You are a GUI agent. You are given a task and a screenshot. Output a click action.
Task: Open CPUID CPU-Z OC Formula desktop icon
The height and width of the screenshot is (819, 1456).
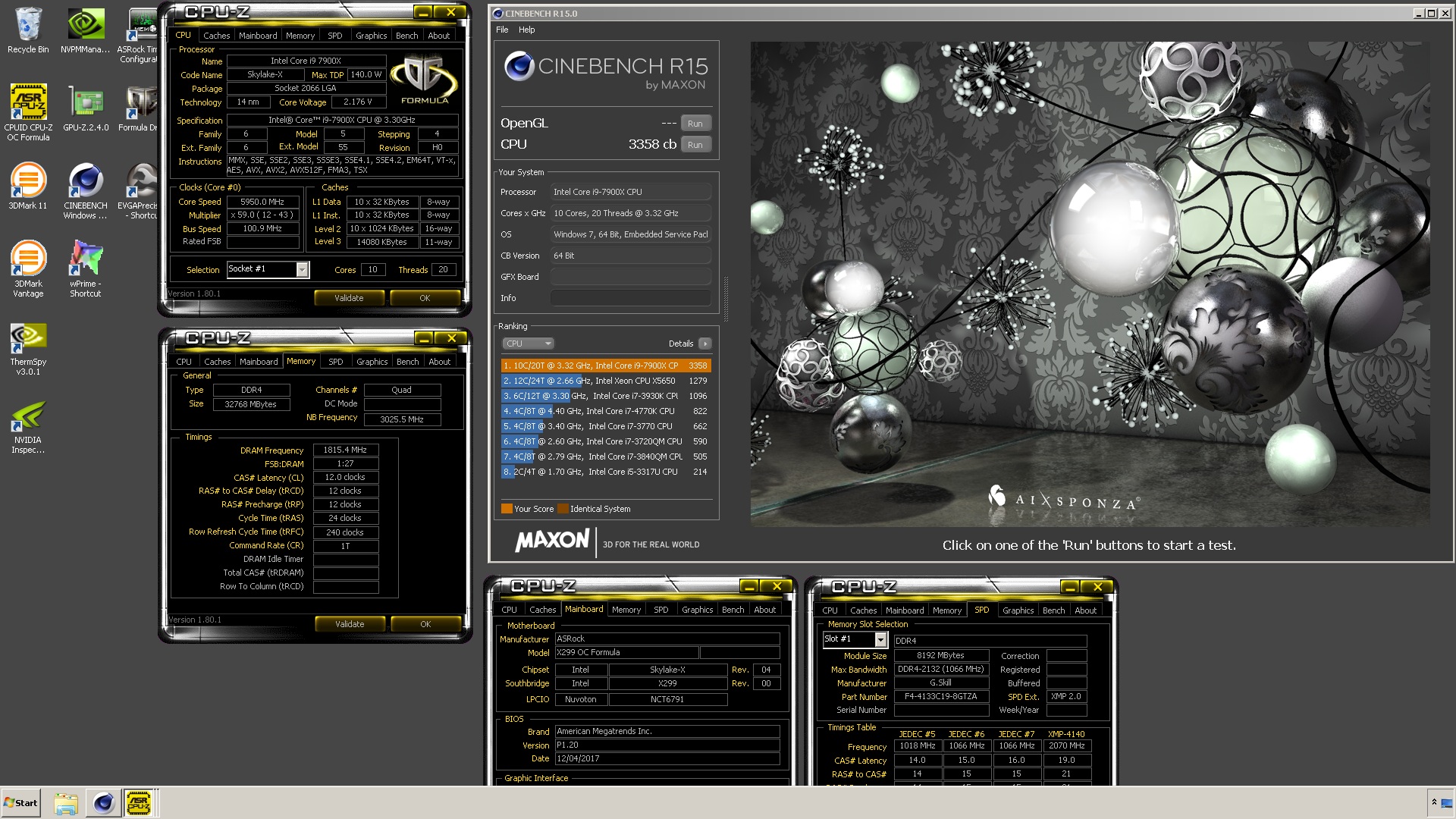tap(28, 112)
